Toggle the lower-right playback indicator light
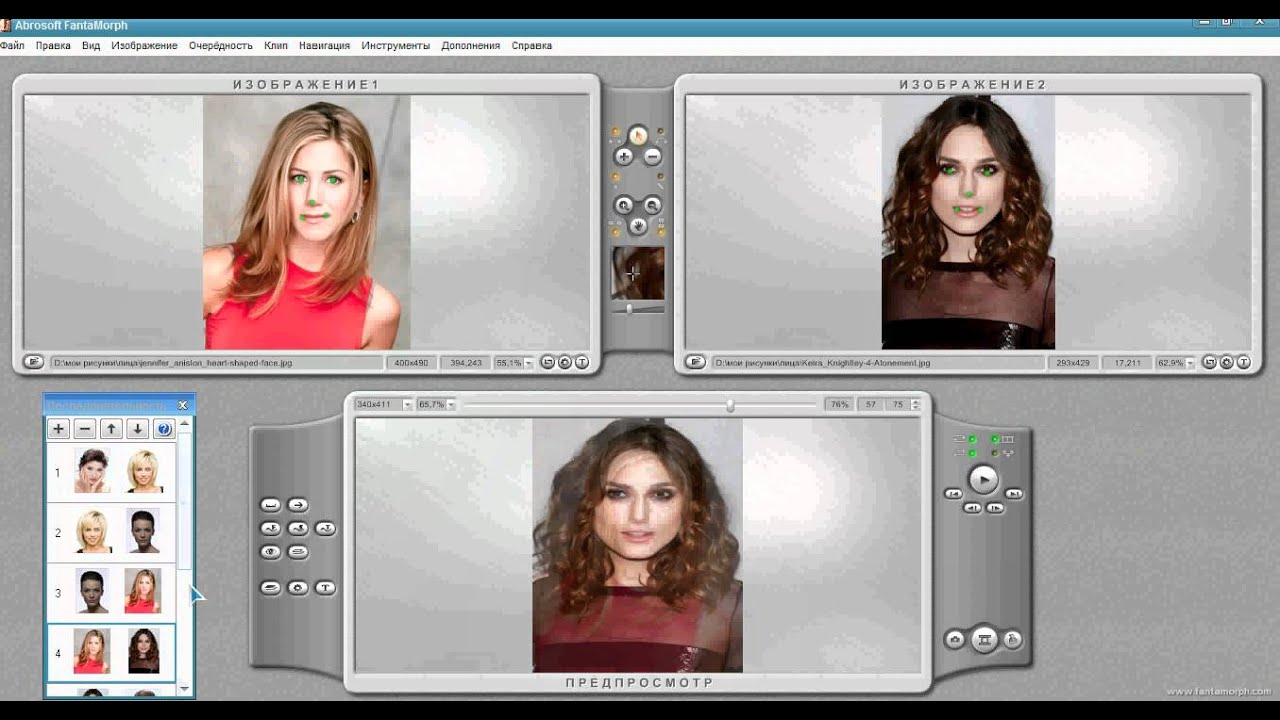The width and height of the screenshot is (1280, 720). click(995, 453)
